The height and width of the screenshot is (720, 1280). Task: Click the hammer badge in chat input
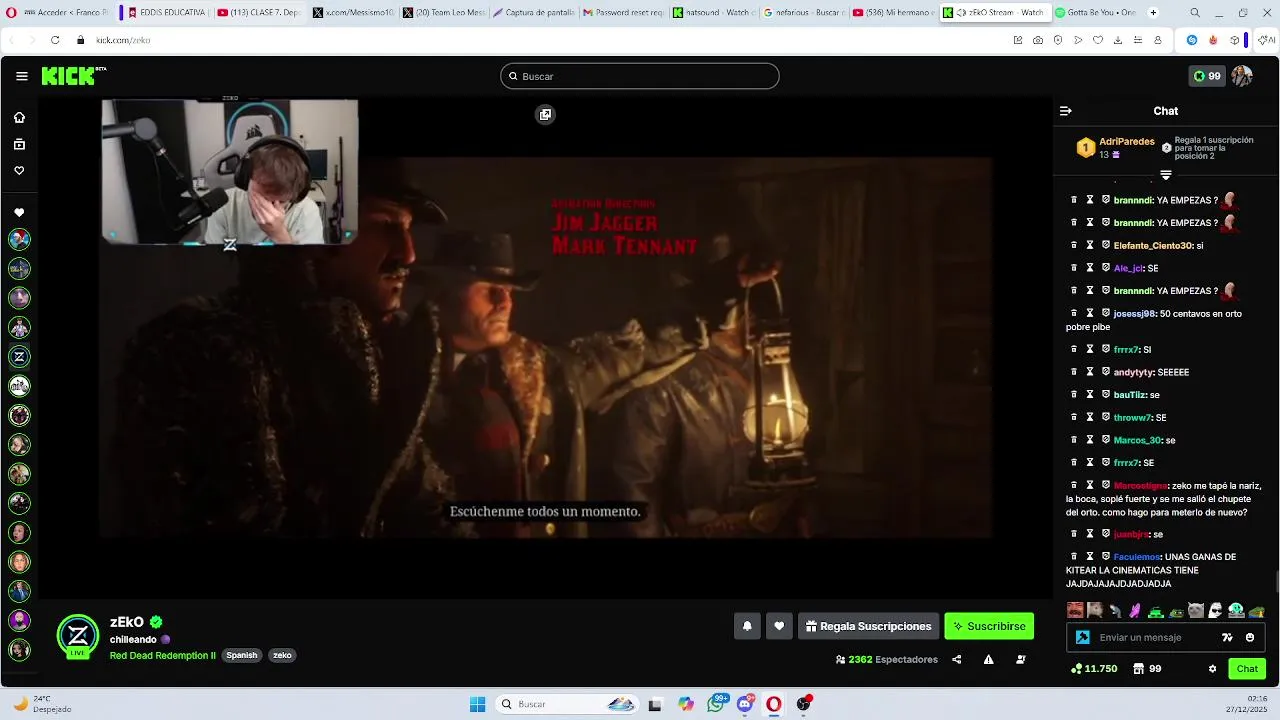point(1082,637)
